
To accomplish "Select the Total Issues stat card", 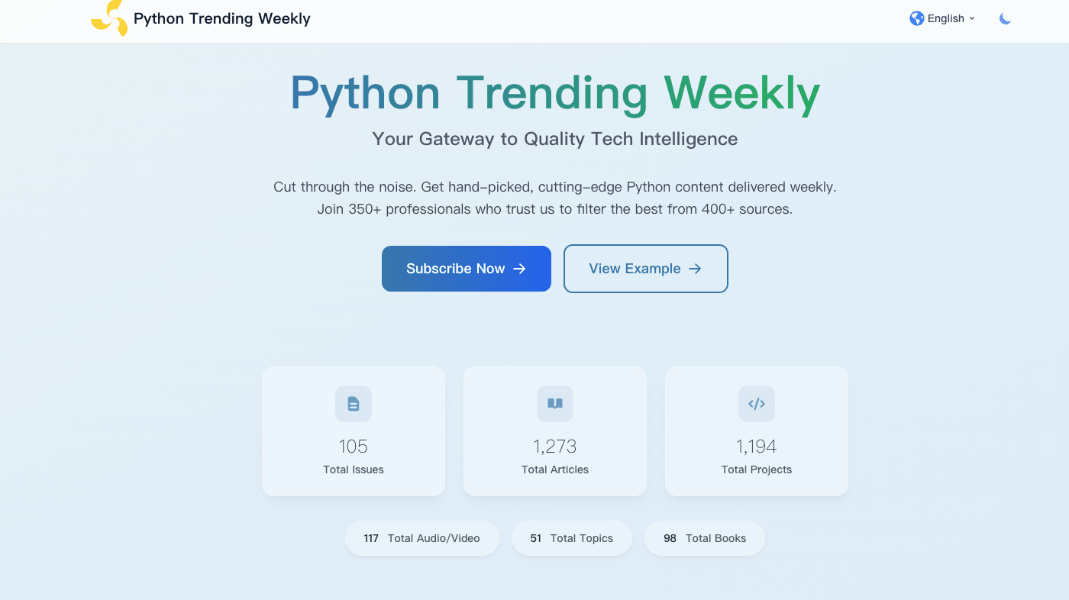I will point(353,431).
